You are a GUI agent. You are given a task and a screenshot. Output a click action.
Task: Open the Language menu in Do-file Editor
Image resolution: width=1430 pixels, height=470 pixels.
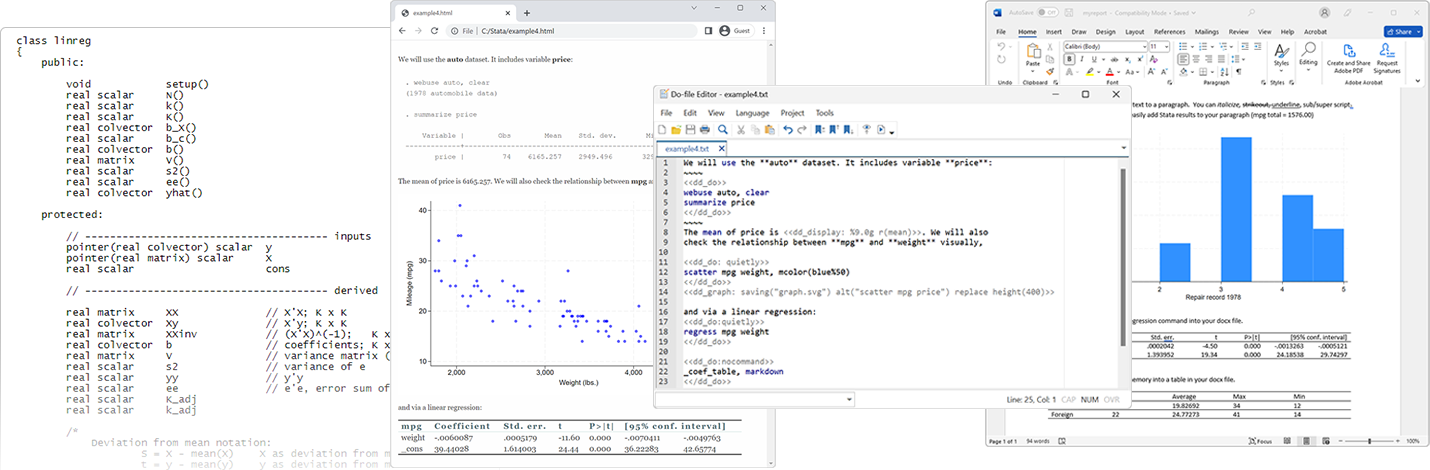point(752,113)
